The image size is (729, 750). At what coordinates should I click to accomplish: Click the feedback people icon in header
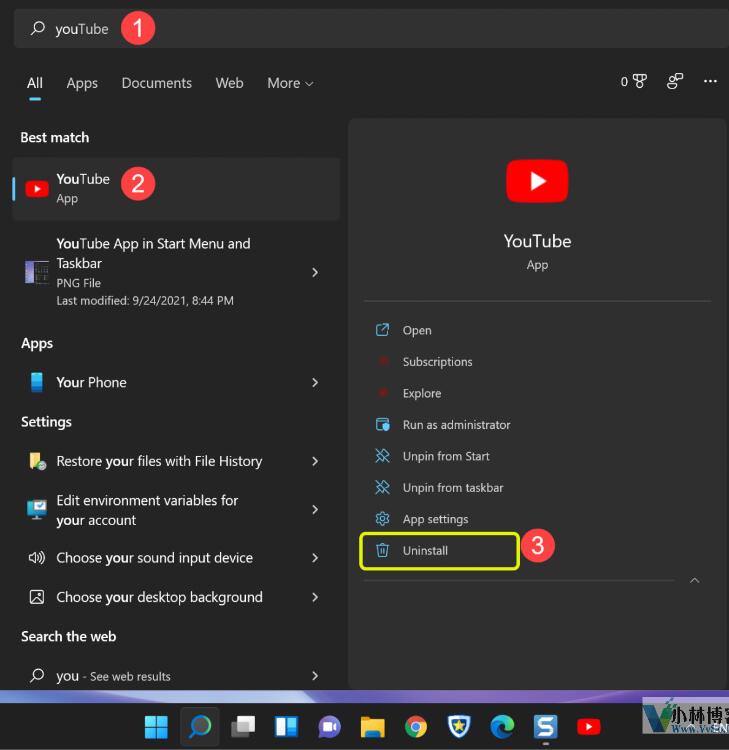674,81
